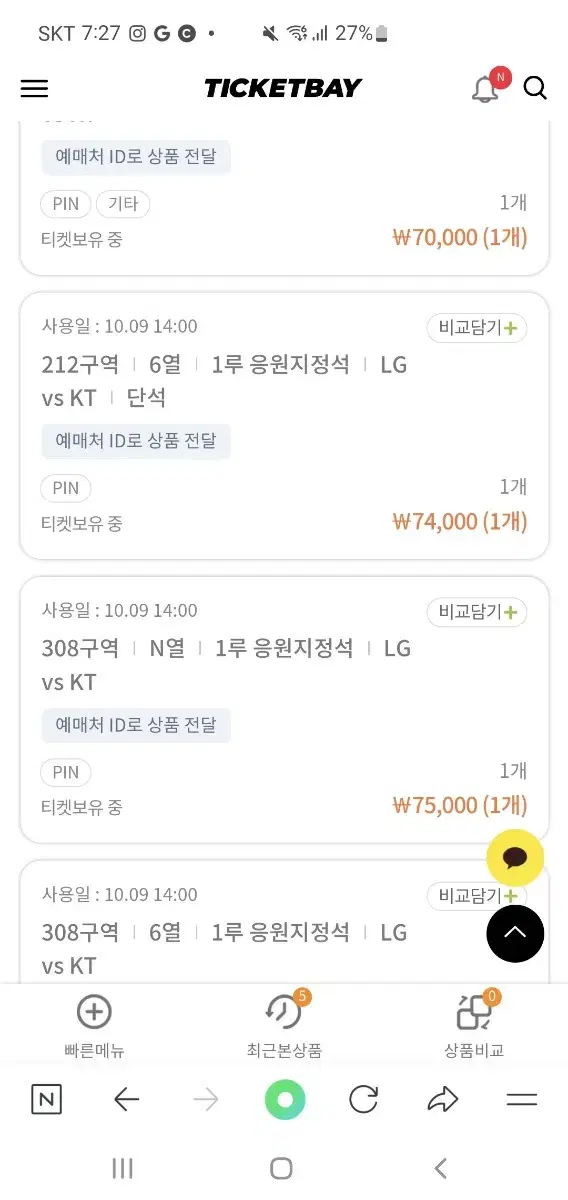
Task: Add the 308구역 N열 ticket with 비교담기
Action: [x=477, y=612]
